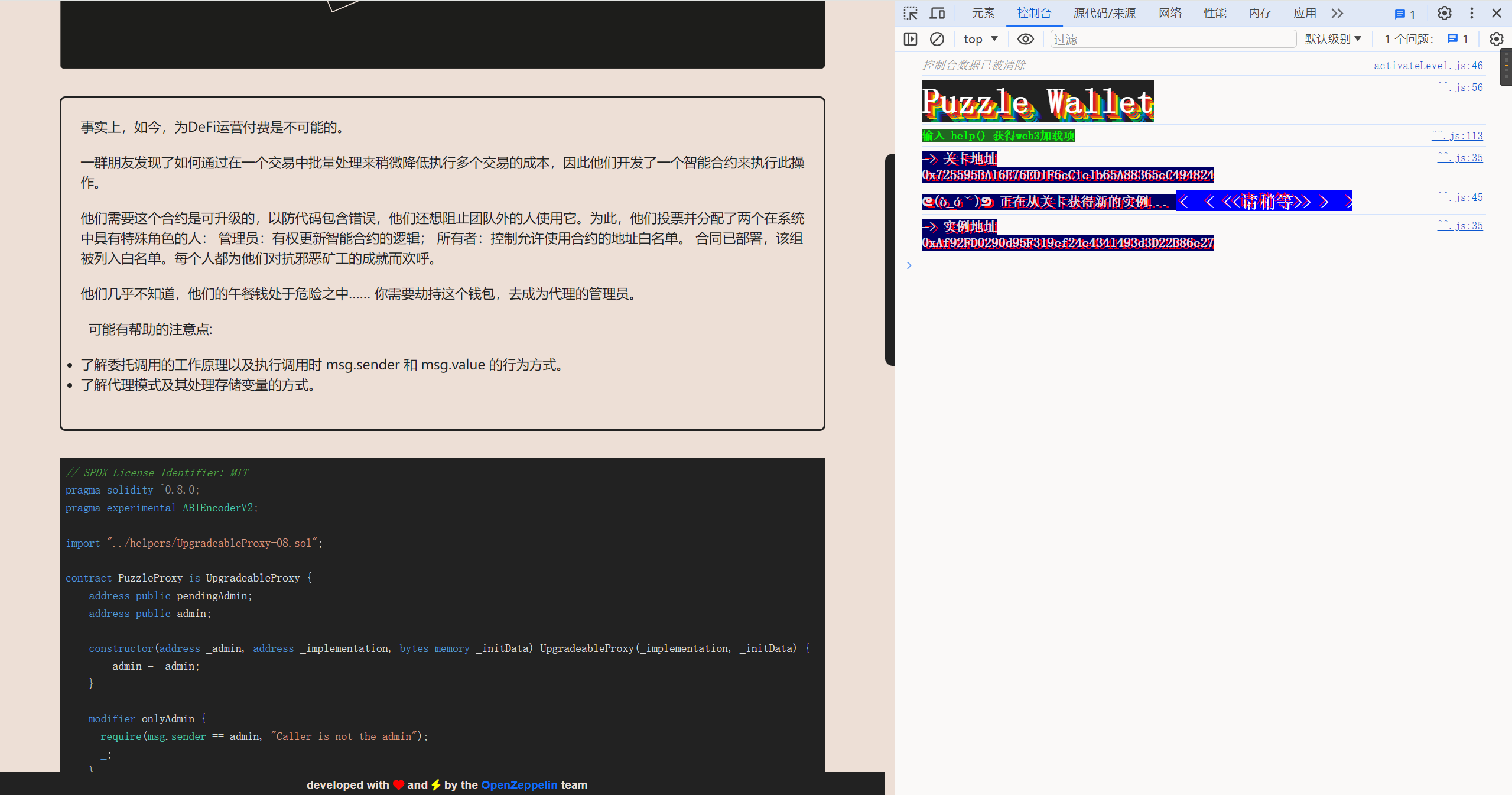
Task: Toggle the device toolbar icon
Action: click(937, 13)
